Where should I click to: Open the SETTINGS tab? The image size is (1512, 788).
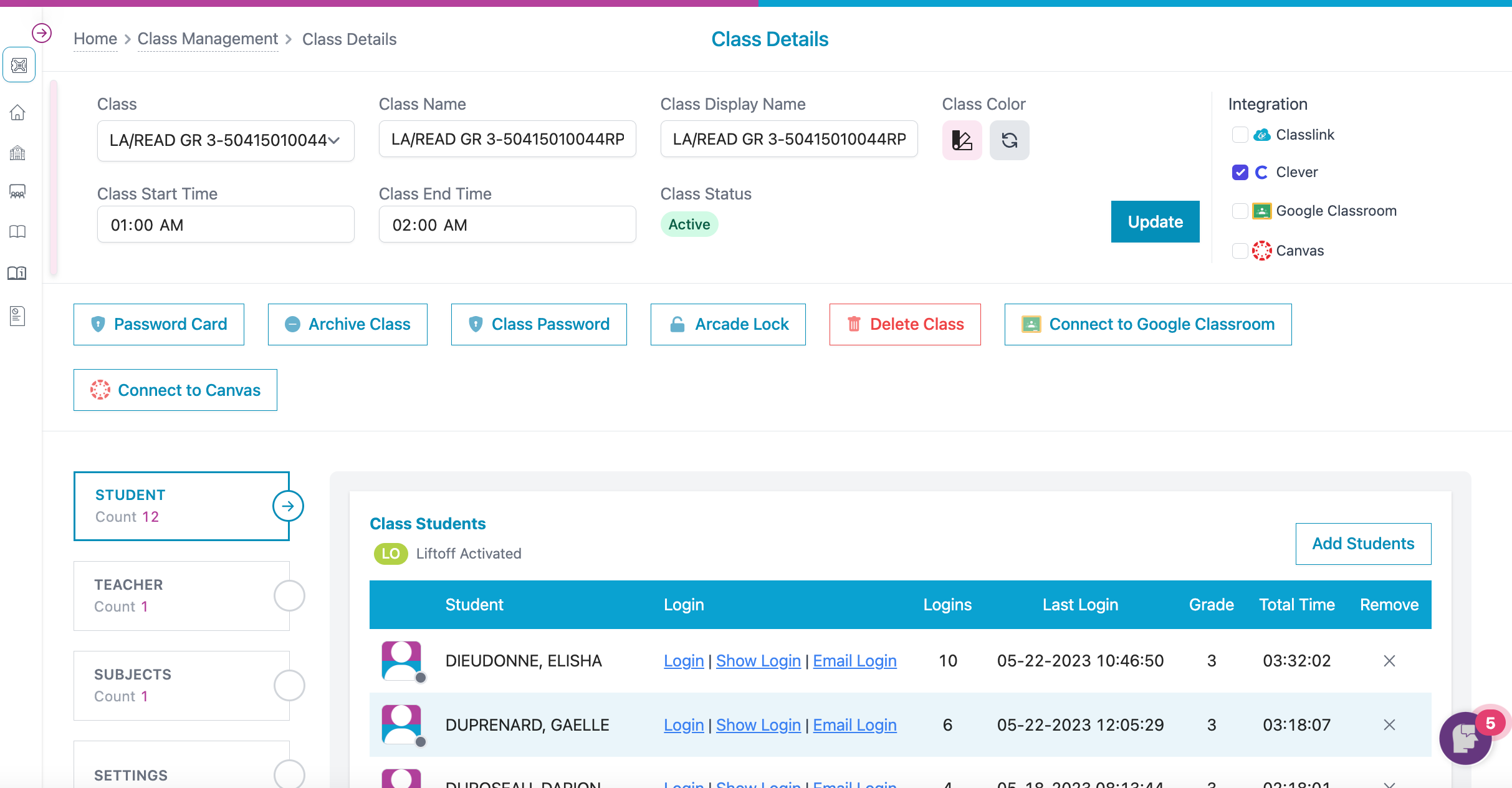[x=181, y=765]
